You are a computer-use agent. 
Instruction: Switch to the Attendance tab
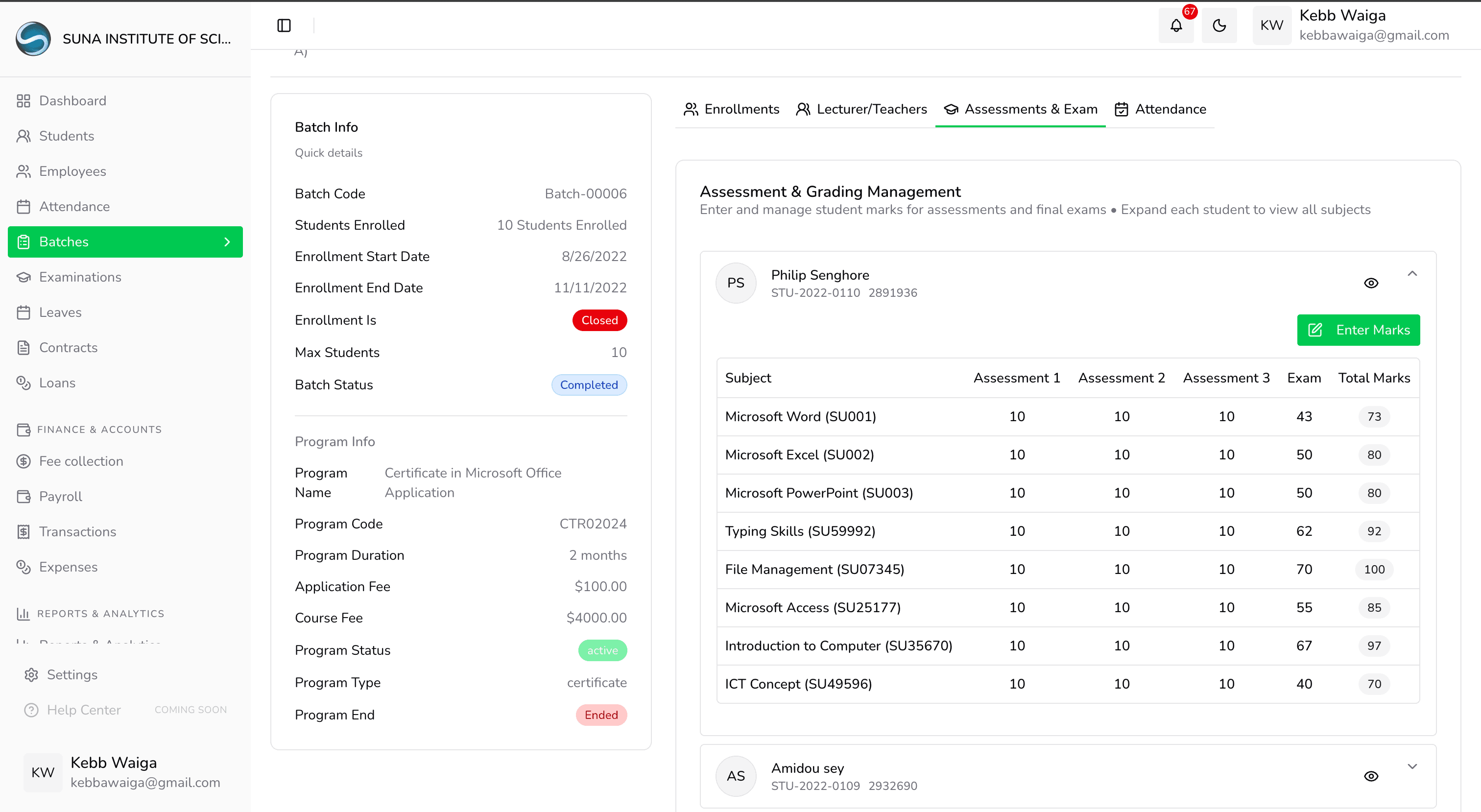1160,109
